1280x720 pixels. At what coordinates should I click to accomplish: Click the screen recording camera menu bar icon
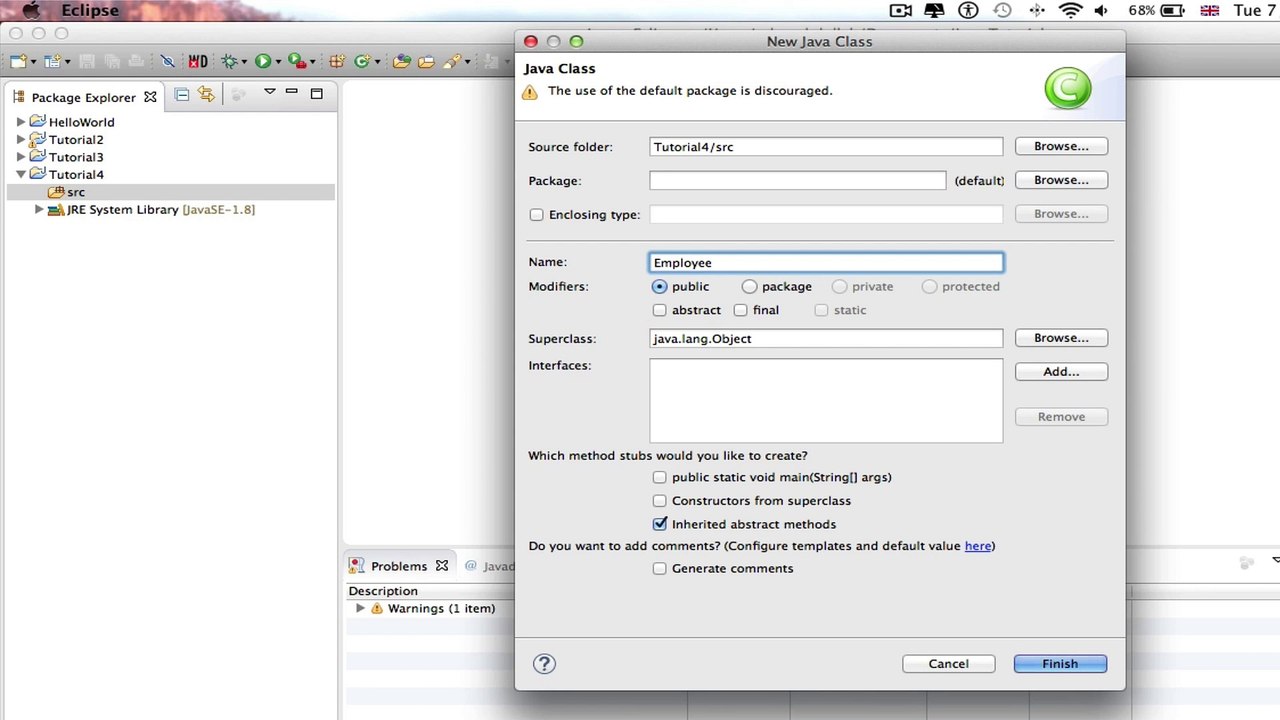[x=900, y=11]
